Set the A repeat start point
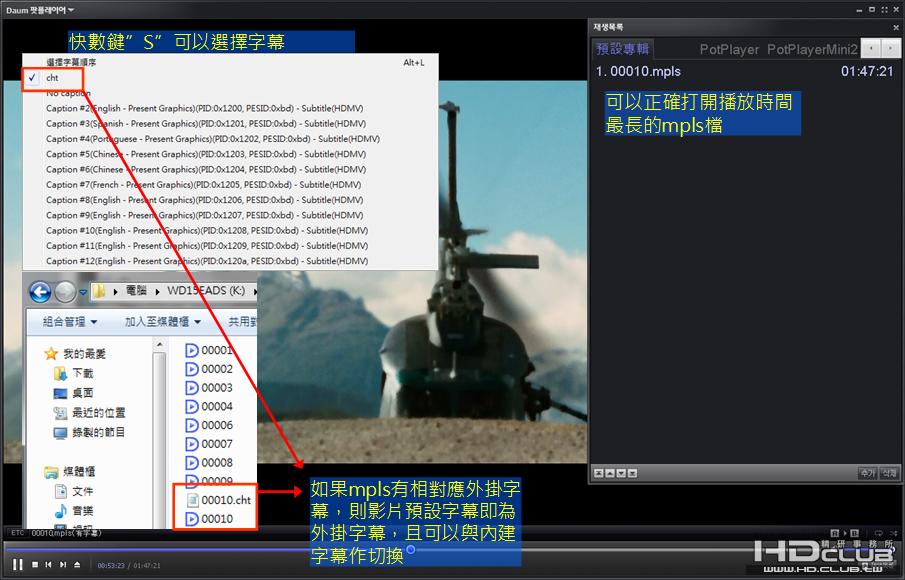 [834, 533]
